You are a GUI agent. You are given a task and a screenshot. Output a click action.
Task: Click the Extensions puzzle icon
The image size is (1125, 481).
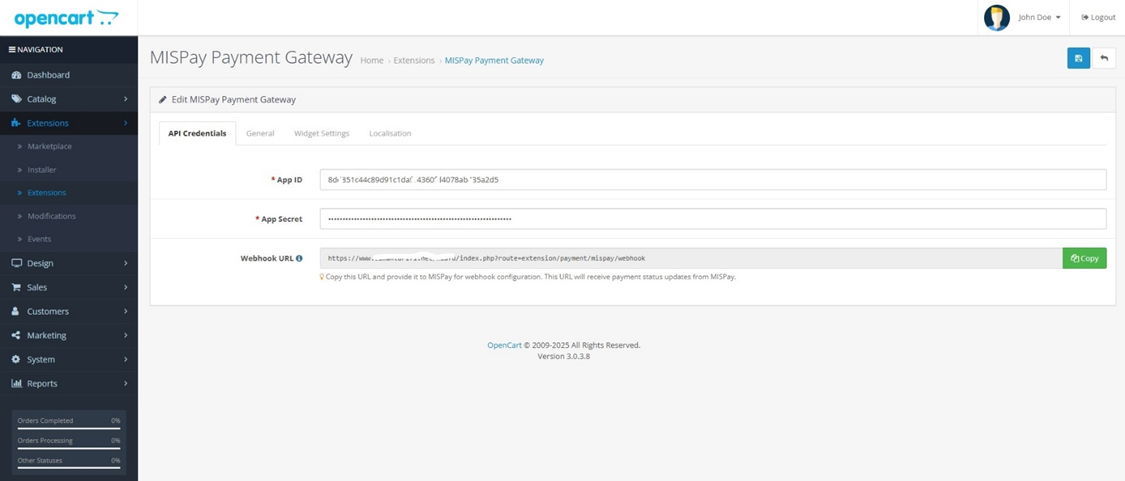click(17, 123)
